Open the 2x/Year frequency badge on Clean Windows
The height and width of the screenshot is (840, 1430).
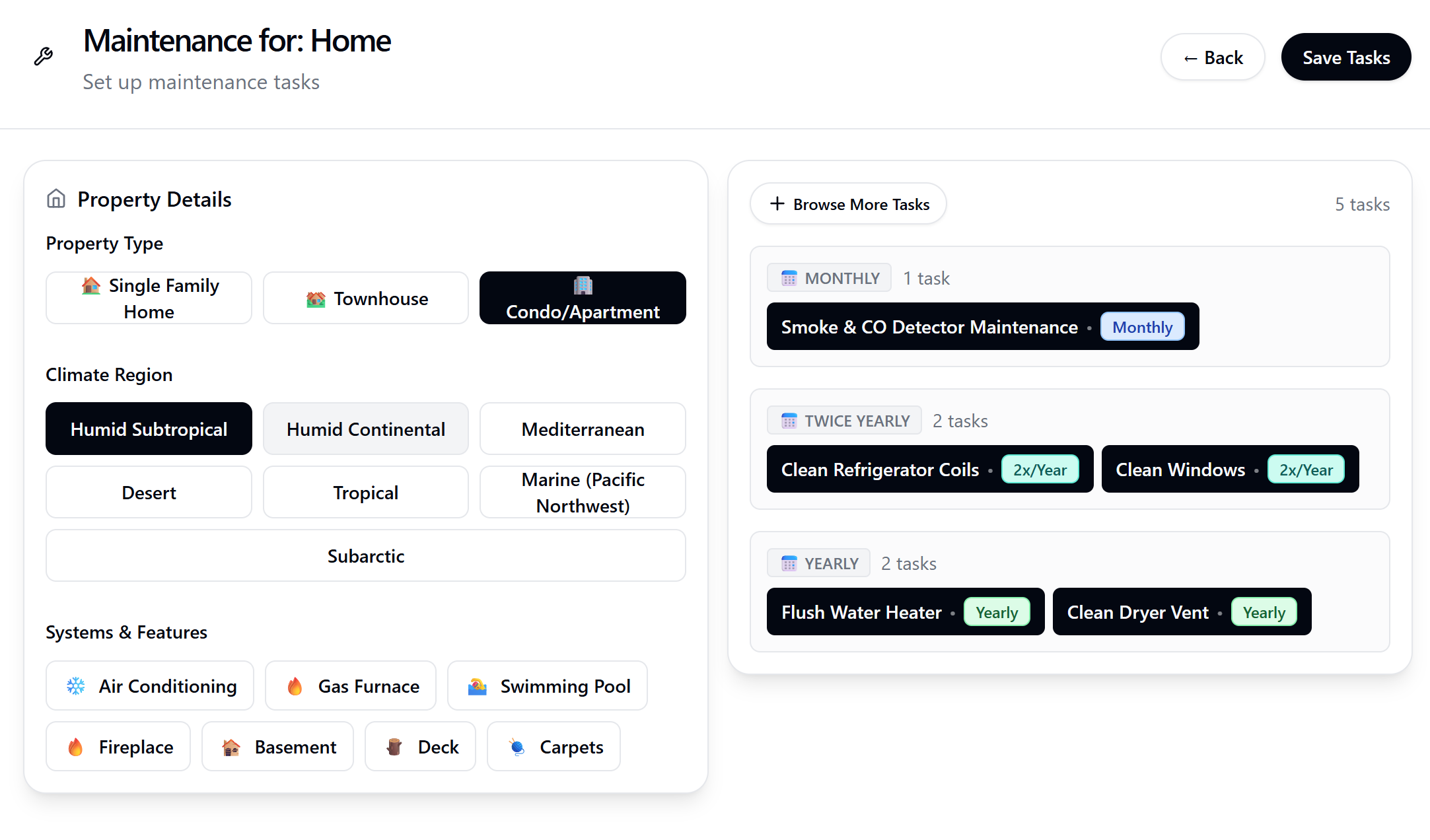click(x=1305, y=470)
